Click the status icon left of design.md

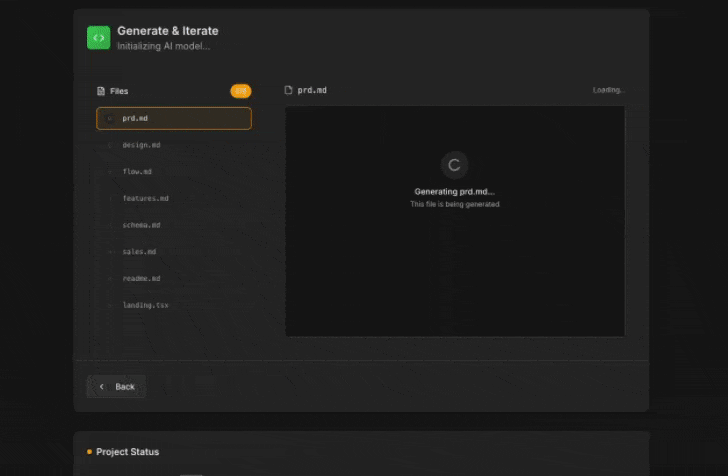pyautogui.click(x=110, y=146)
